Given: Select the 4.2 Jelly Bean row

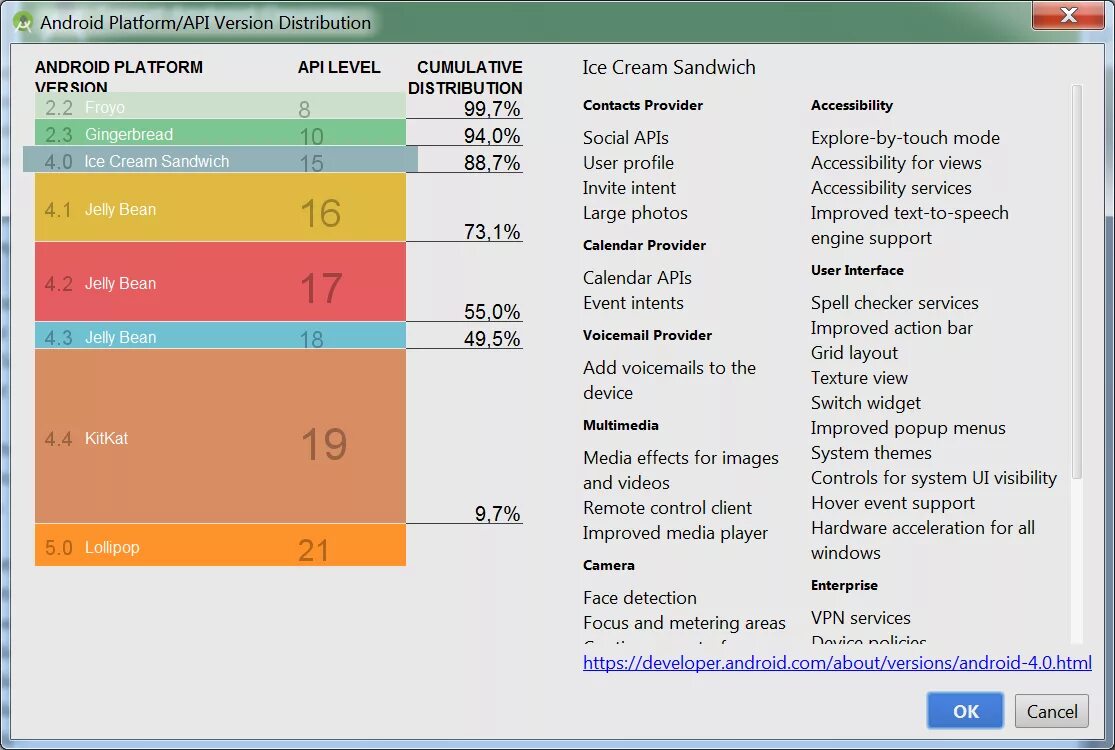Looking at the screenshot, I should tap(220, 282).
